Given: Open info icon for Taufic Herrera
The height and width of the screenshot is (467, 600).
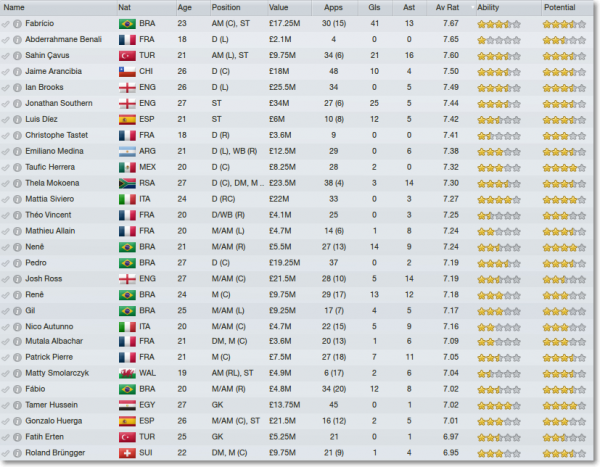Looking at the screenshot, I should click(x=17, y=168).
